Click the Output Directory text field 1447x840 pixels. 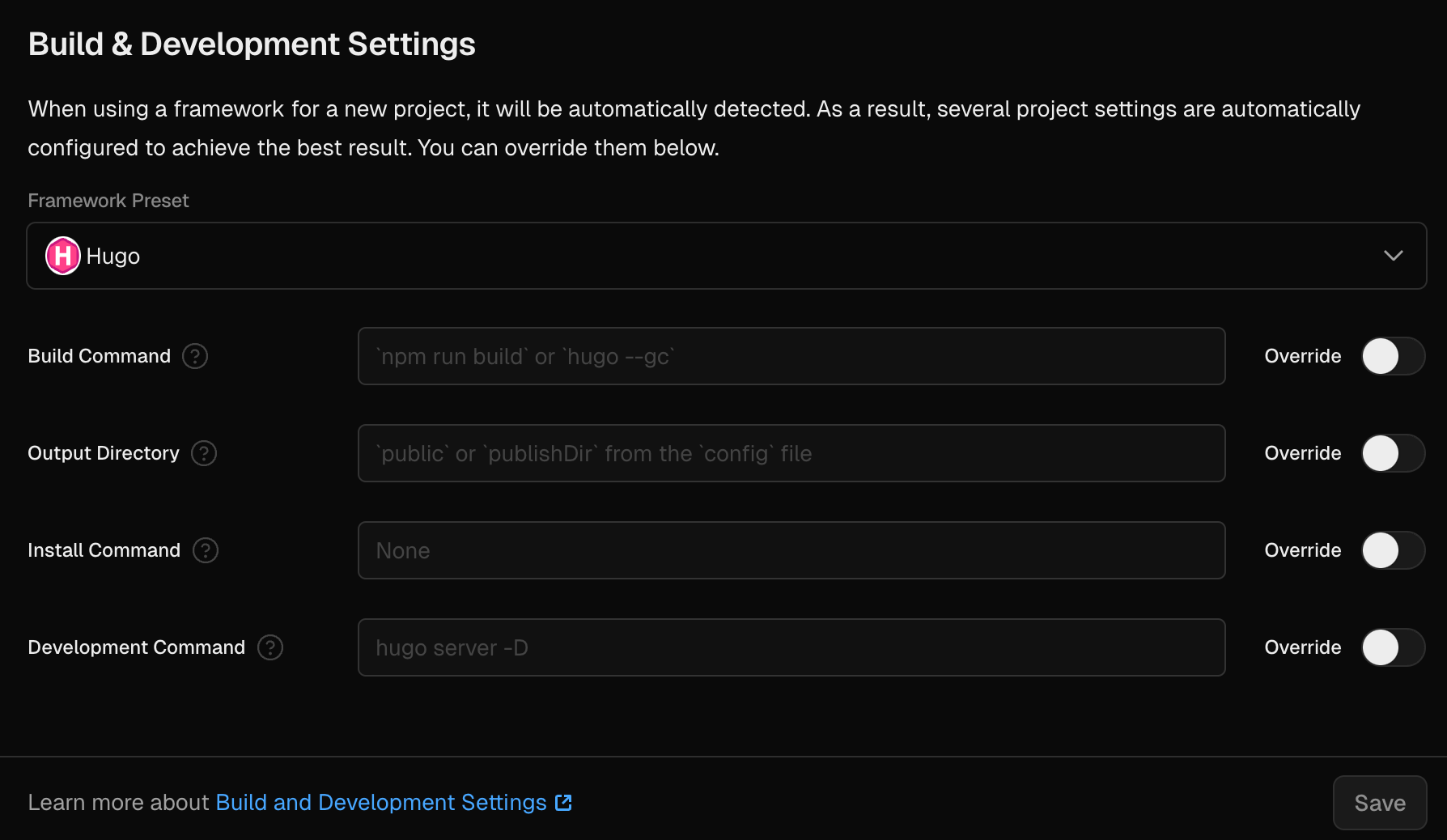coord(791,453)
